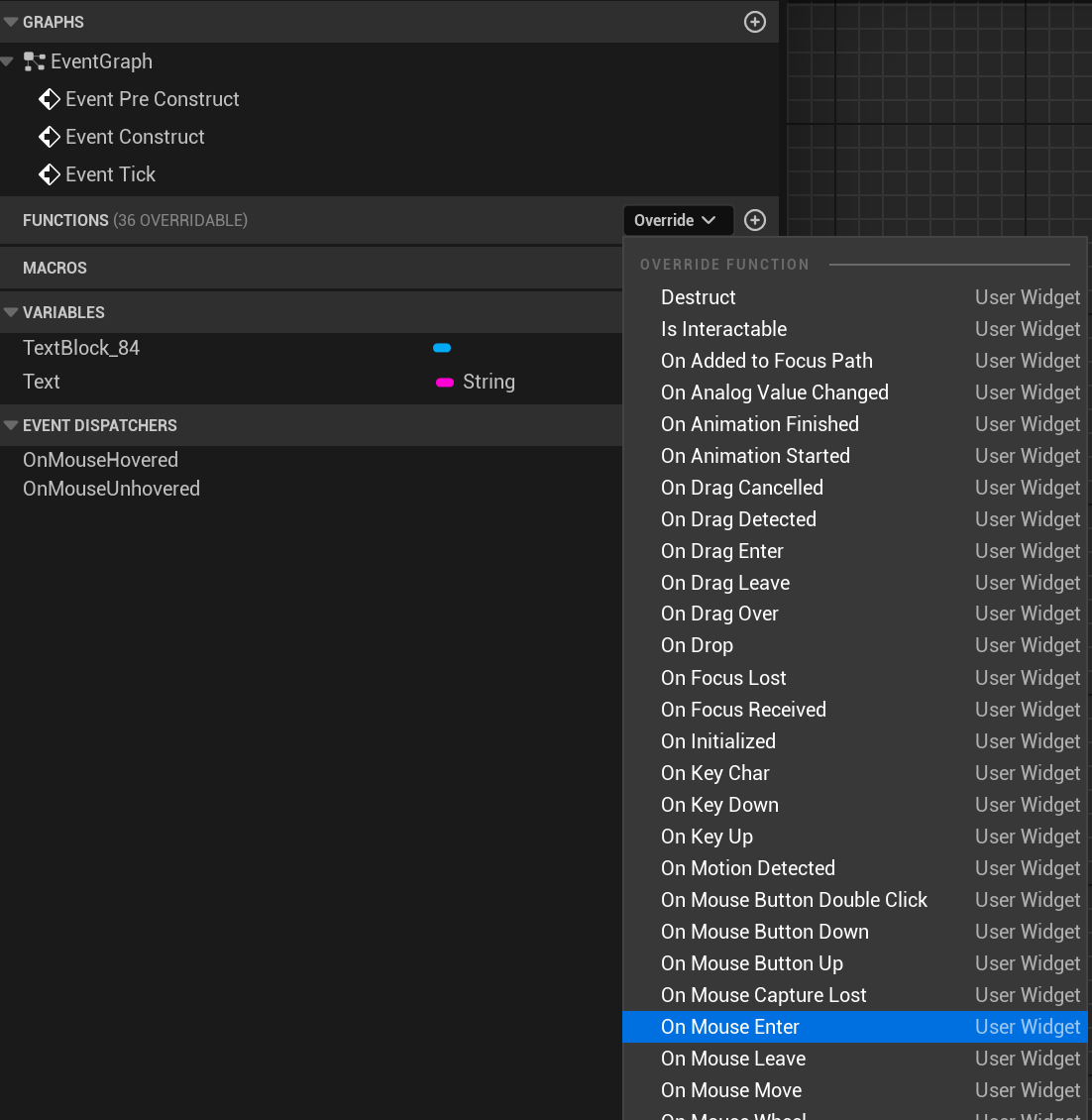The height and width of the screenshot is (1120, 1092).
Task: Choose Is Interactable override function
Action: click(855, 329)
